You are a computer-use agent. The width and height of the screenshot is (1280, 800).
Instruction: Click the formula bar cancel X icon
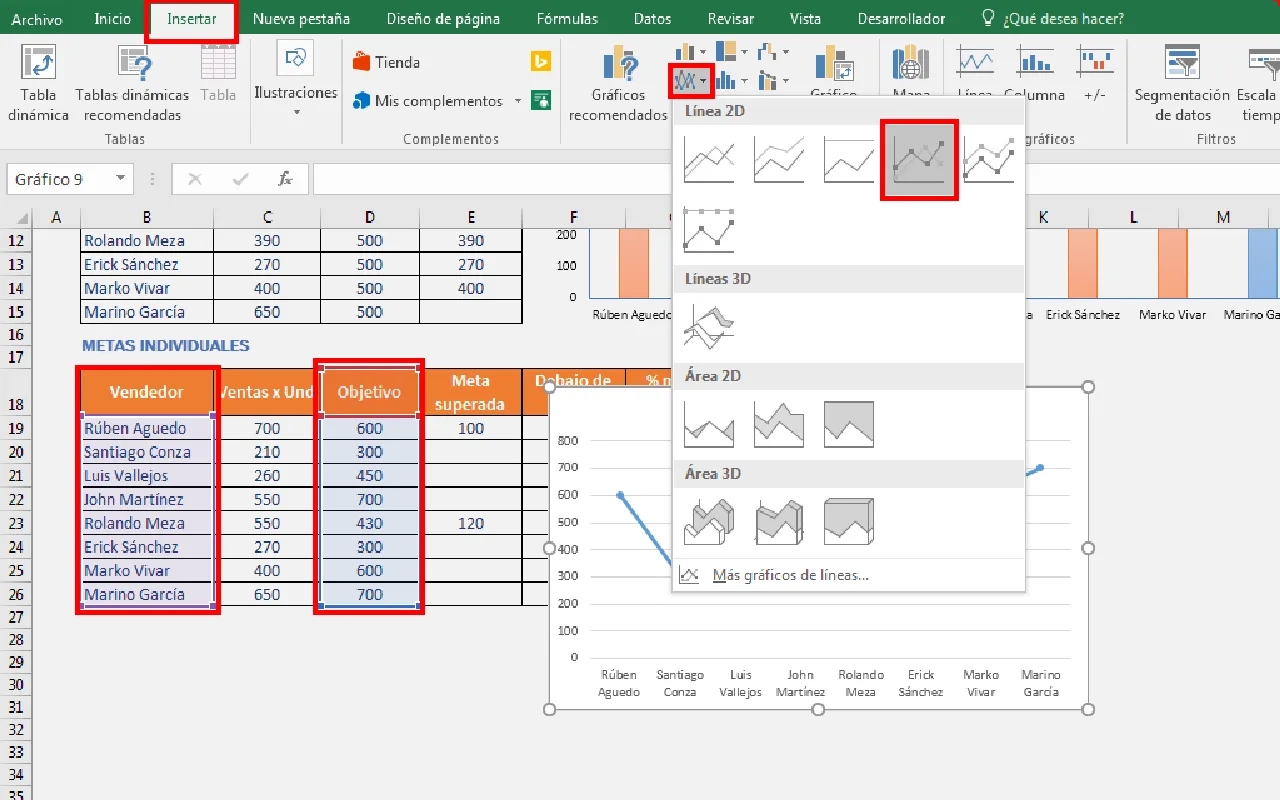[x=195, y=179]
